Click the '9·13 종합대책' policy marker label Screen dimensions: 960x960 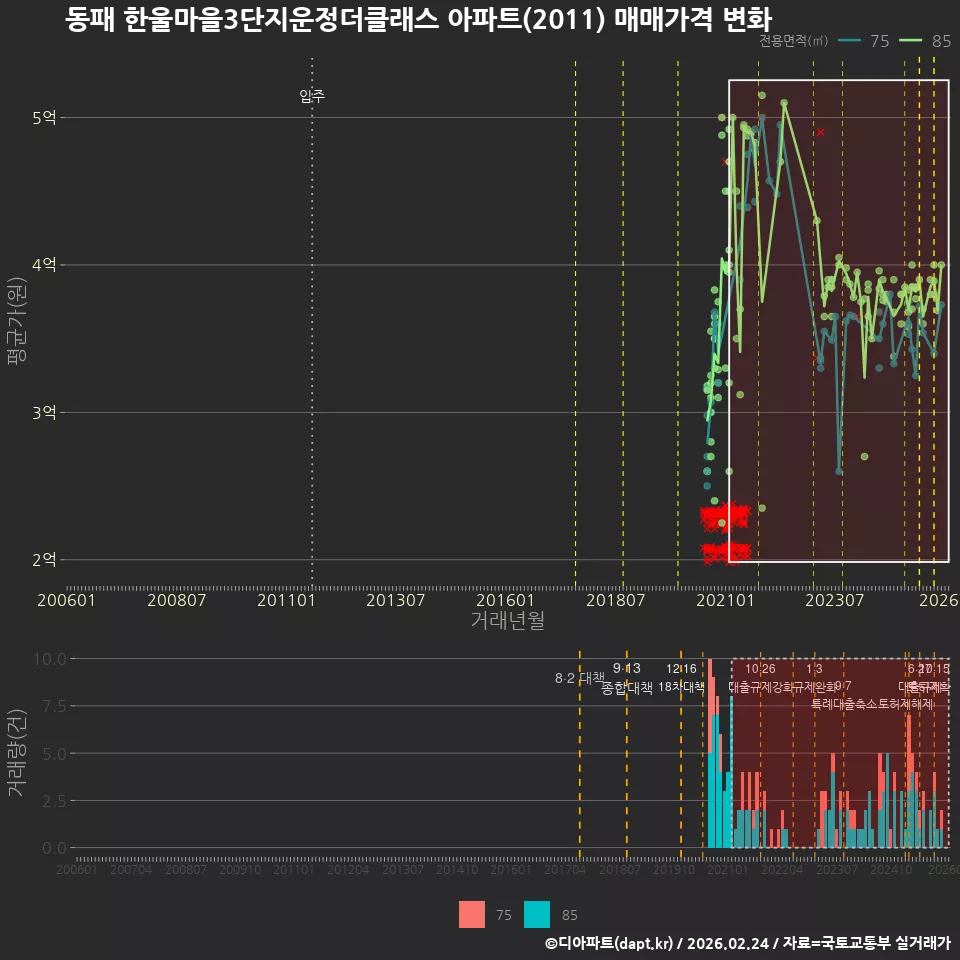[x=627, y=678]
